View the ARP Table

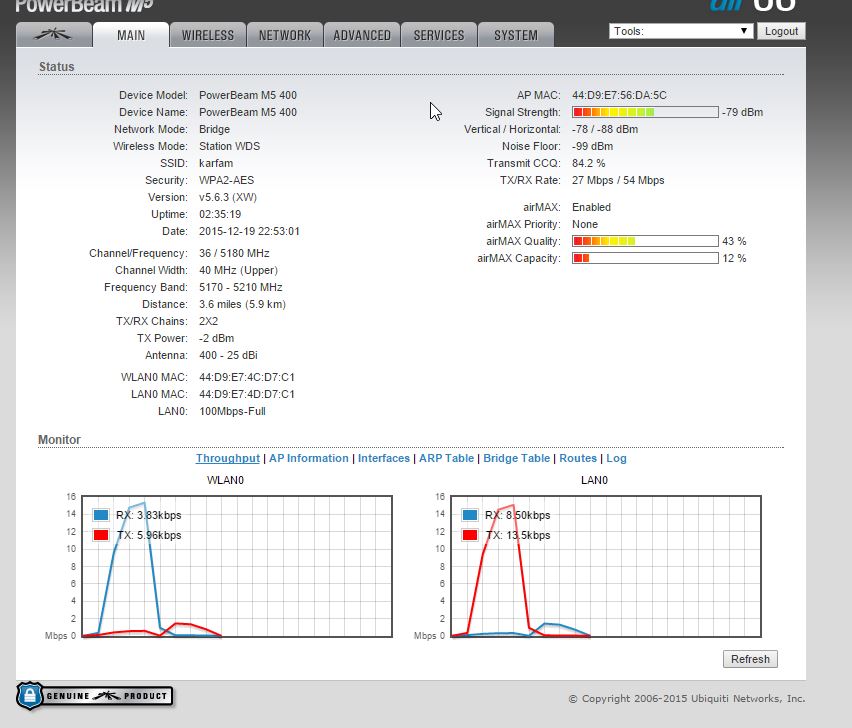click(x=446, y=458)
